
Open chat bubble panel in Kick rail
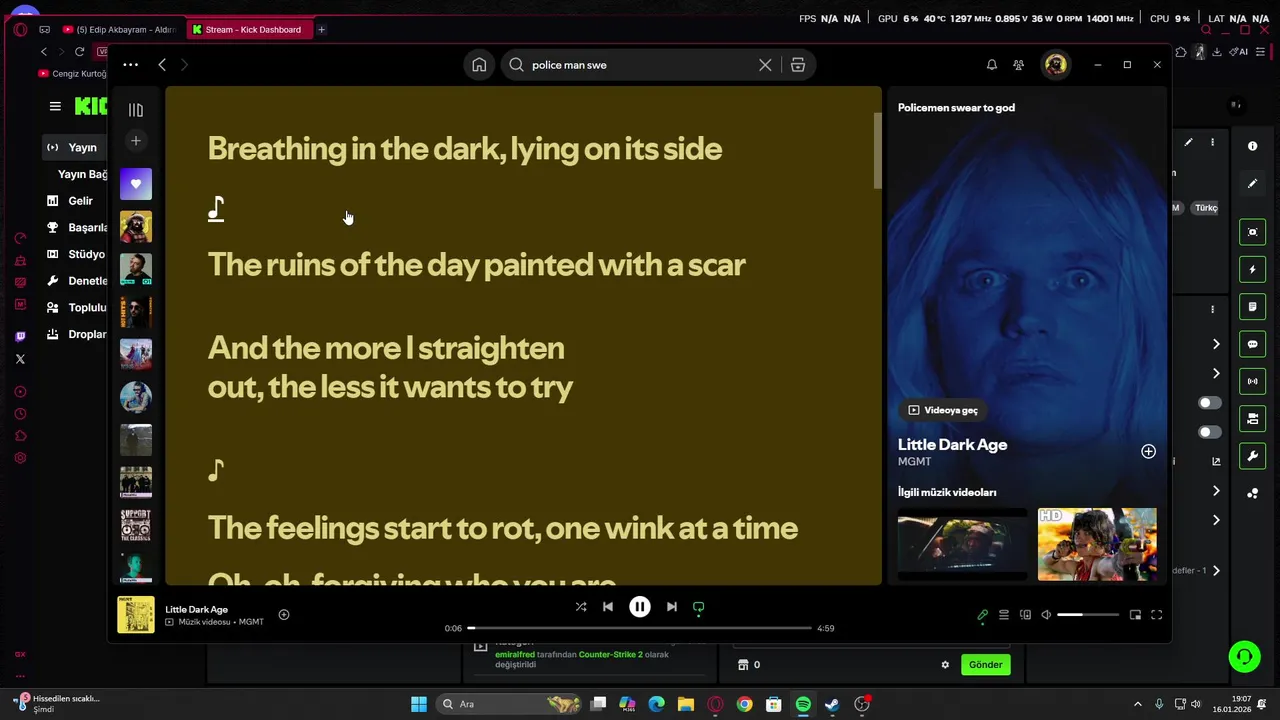(1252, 344)
